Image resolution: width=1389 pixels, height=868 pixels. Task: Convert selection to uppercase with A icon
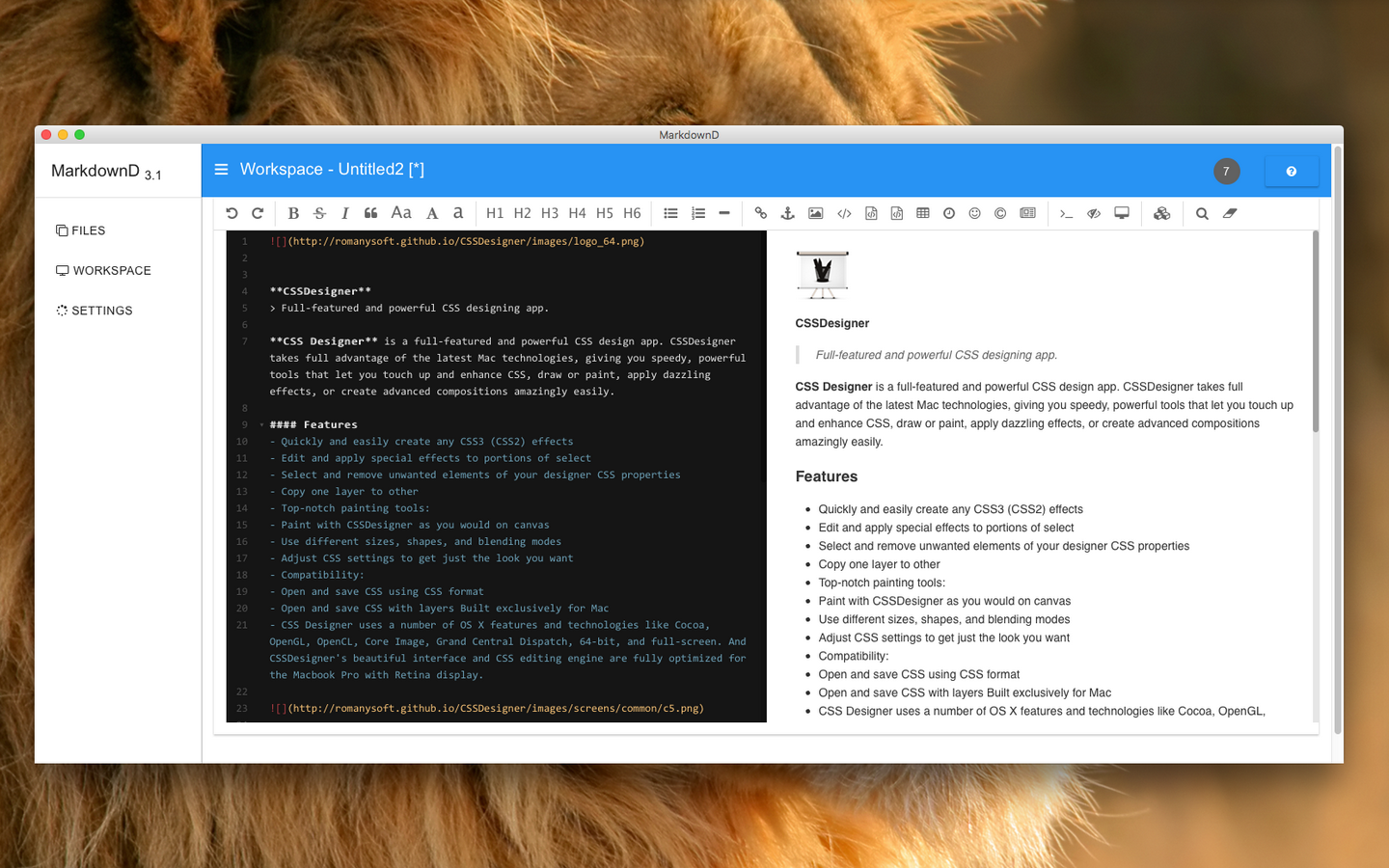tap(432, 213)
